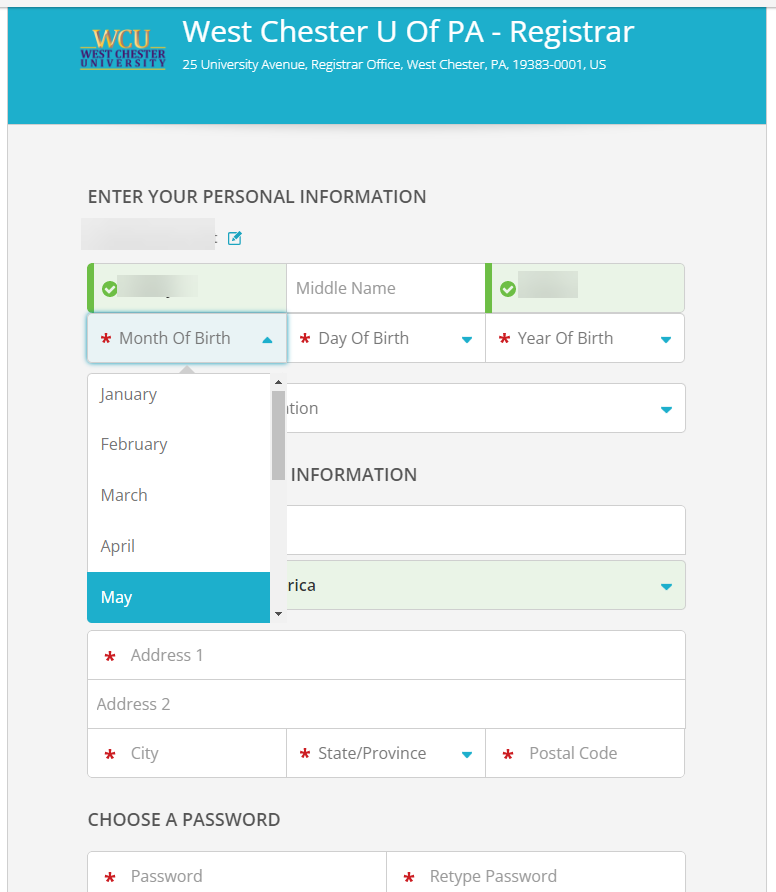Click green checkmark icon in first name field
This screenshot has height=892, width=776.
109,289
